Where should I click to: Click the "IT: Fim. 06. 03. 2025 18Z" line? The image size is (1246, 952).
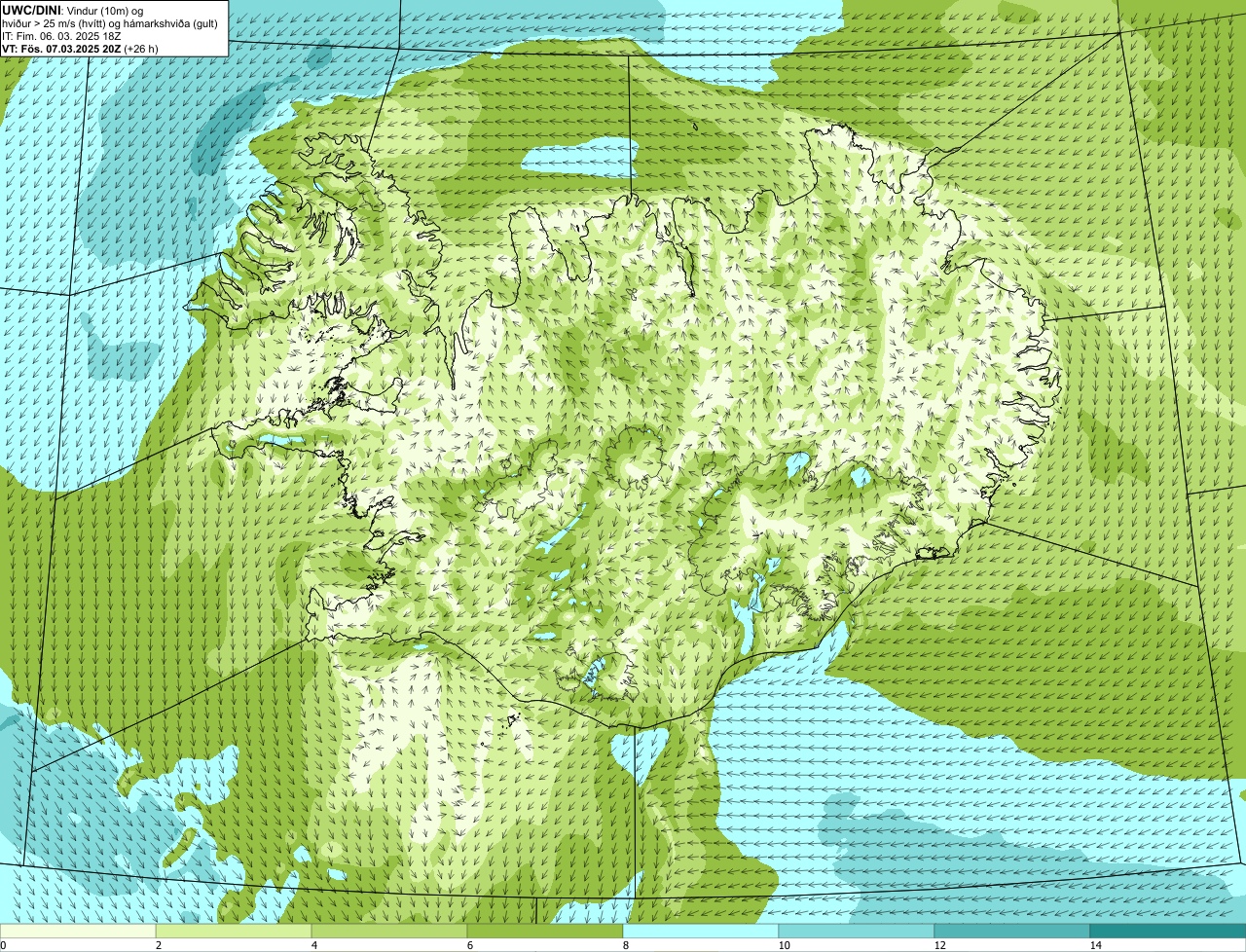(62, 35)
